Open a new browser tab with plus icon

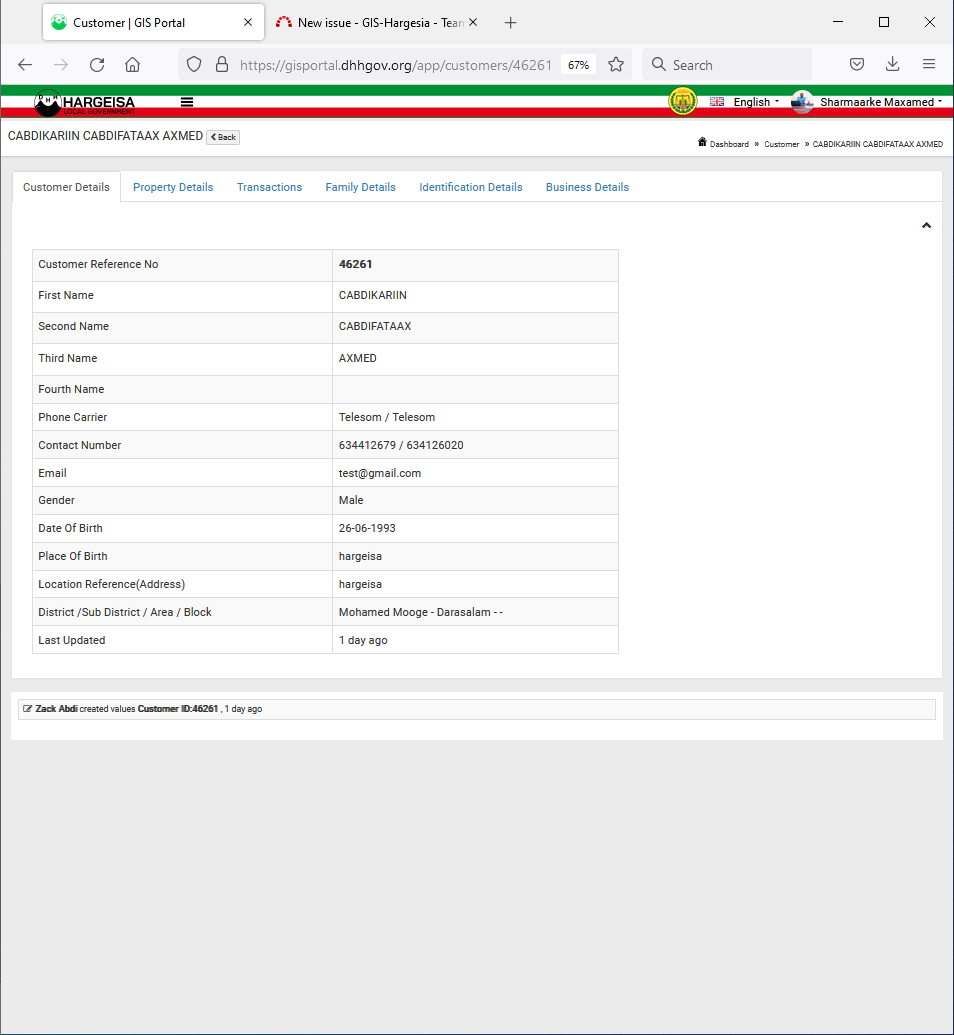510,22
